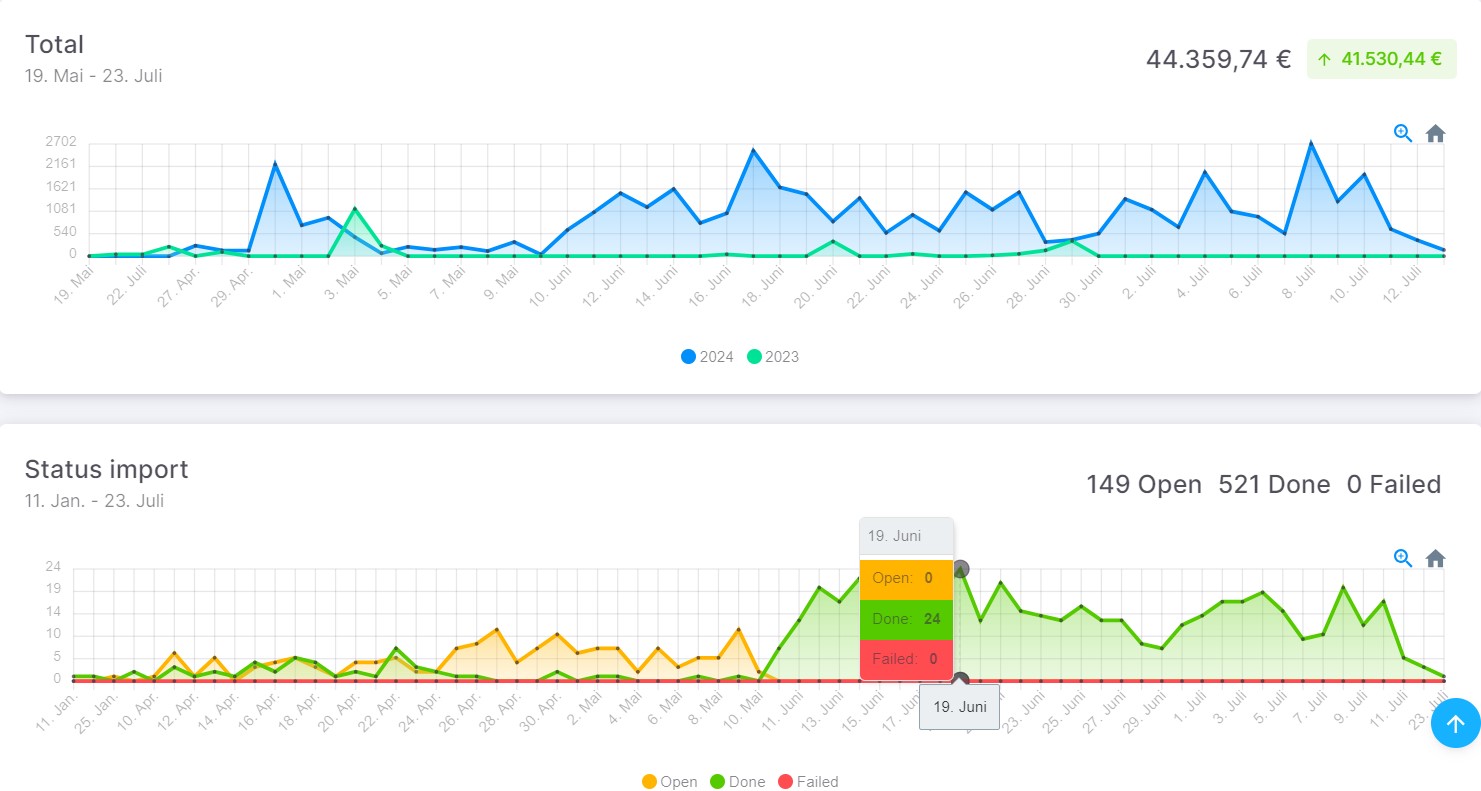Click the 19. Juni marker on the baseline

pos(961,681)
